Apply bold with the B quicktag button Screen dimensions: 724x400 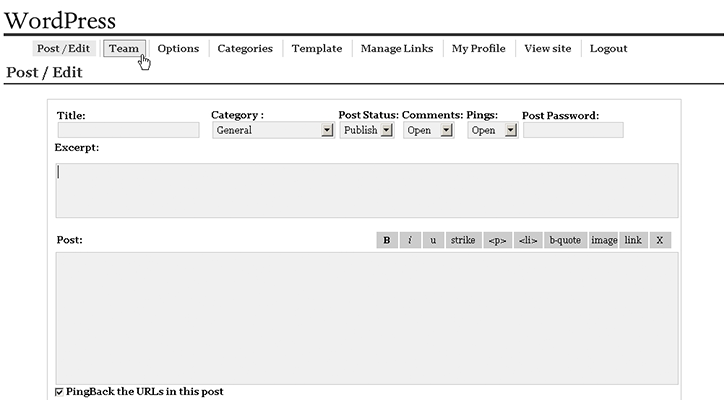click(x=387, y=240)
